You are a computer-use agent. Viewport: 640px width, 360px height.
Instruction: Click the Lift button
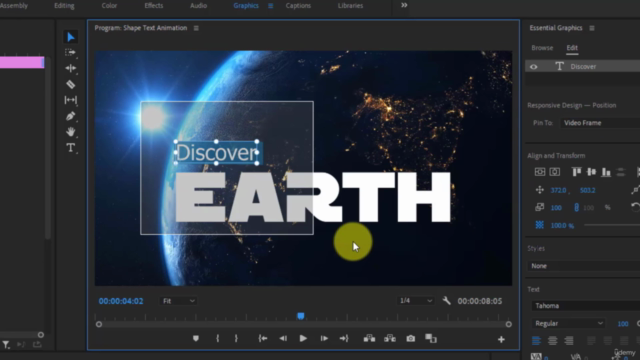point(369,338)
